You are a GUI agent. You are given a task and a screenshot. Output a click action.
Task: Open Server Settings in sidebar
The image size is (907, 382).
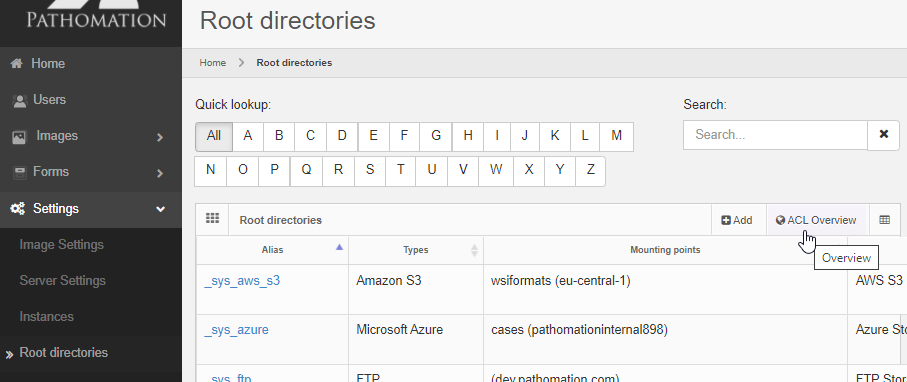[62, 281]
